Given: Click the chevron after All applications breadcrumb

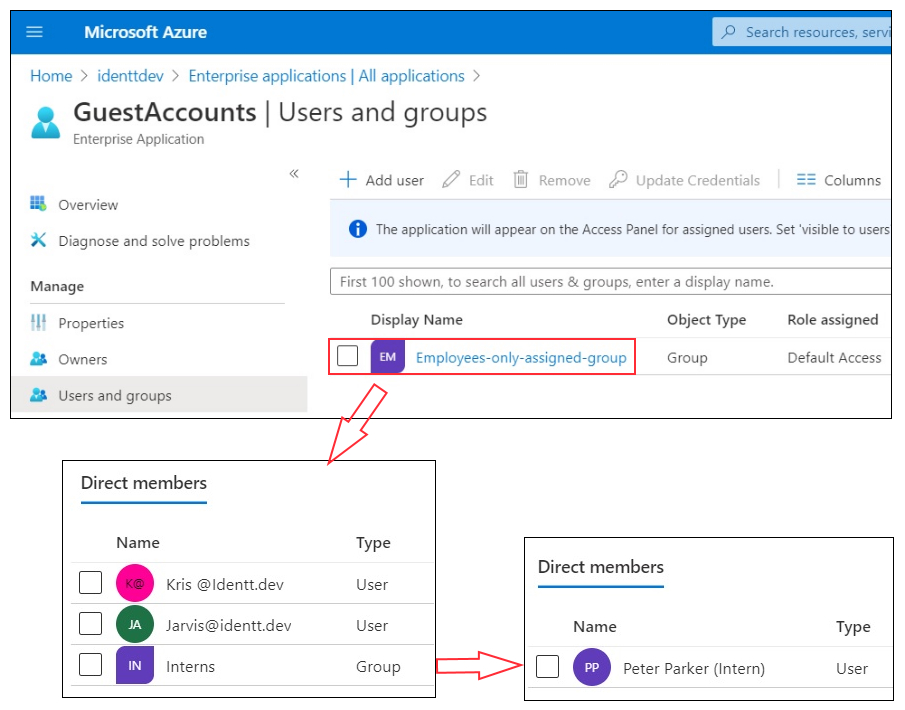Looking at the screenshot, I should [x=477, y=76].
